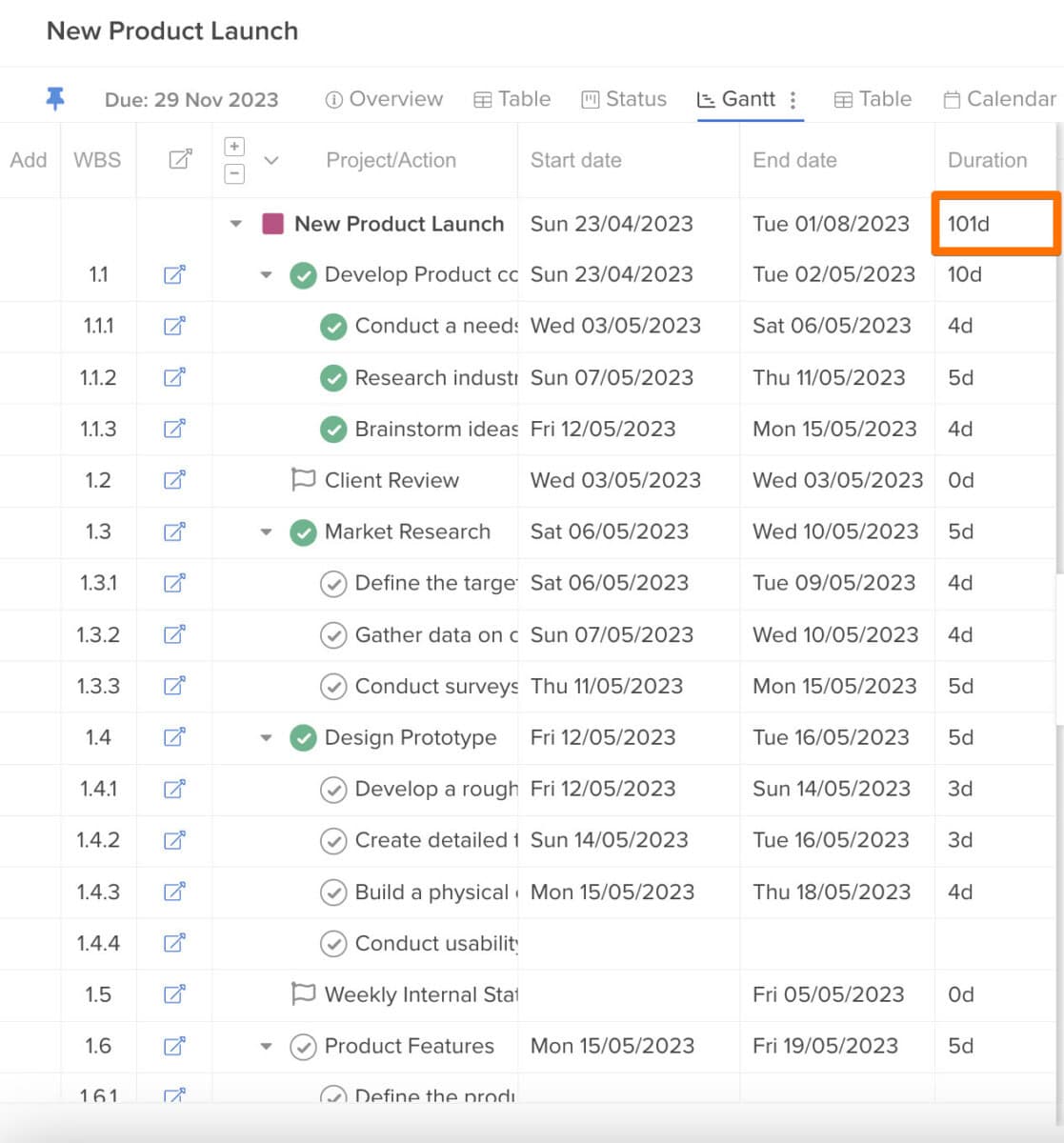Click the open-item icon in column header

179,160
